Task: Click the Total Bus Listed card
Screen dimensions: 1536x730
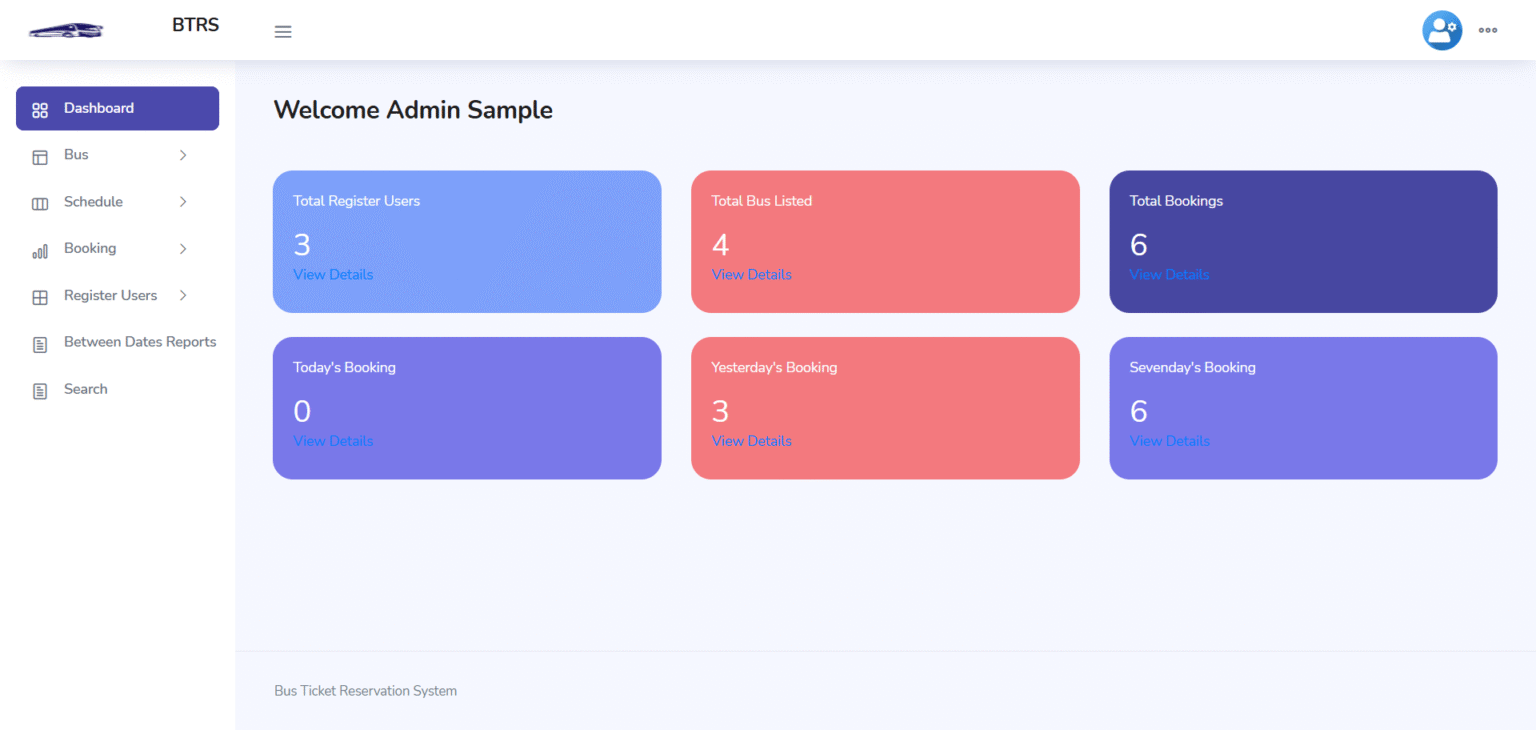Action: [885, 241]
